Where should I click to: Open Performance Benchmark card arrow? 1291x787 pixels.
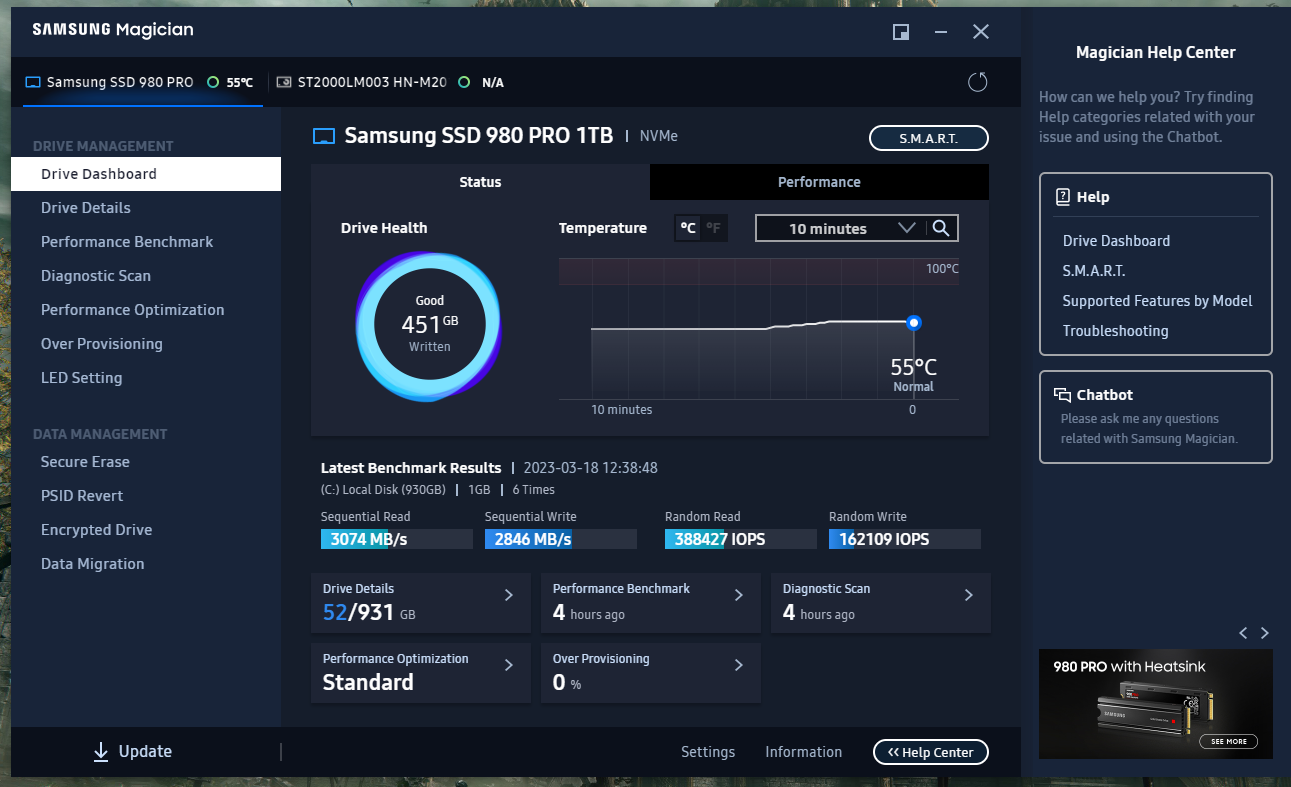(x=739, y=595)
